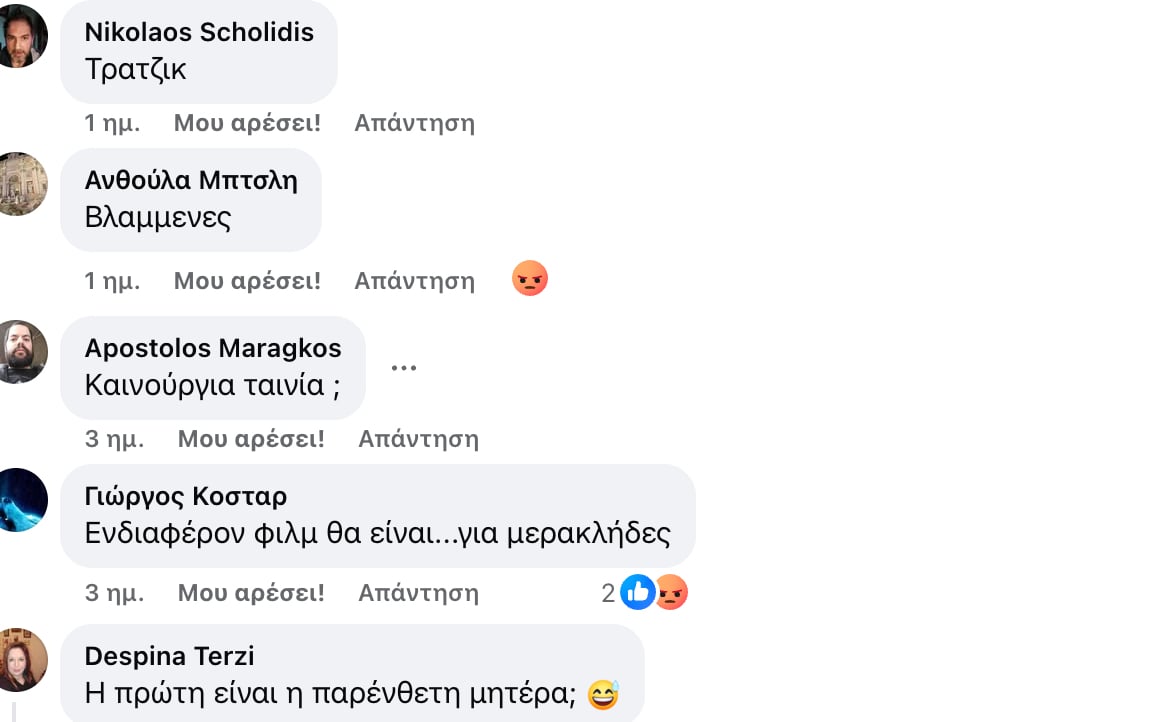
Task: Open the Nikolaos Scholidis name link
Action: pos(199,32)
